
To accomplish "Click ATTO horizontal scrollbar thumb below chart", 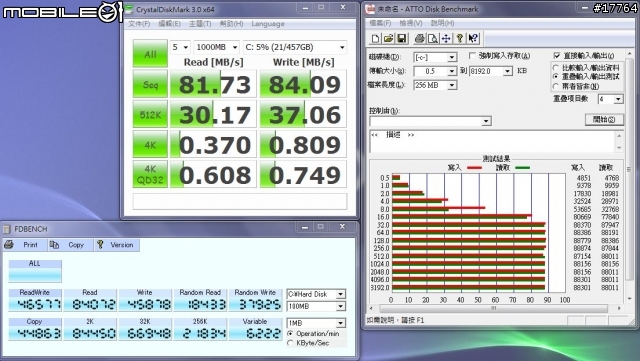I will [x=493, y=308].
